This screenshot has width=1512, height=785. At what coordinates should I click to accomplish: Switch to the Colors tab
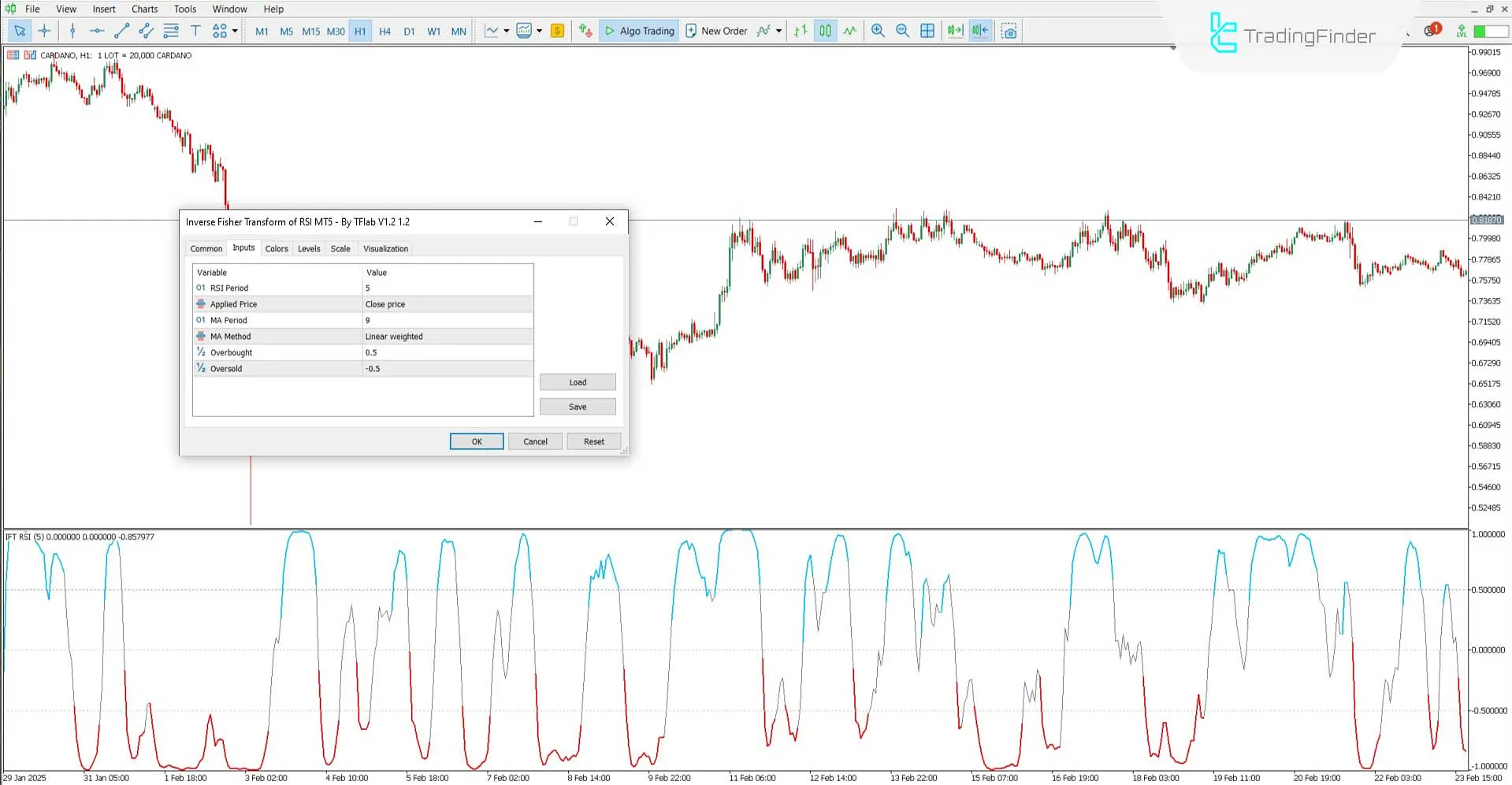(277, 248)
